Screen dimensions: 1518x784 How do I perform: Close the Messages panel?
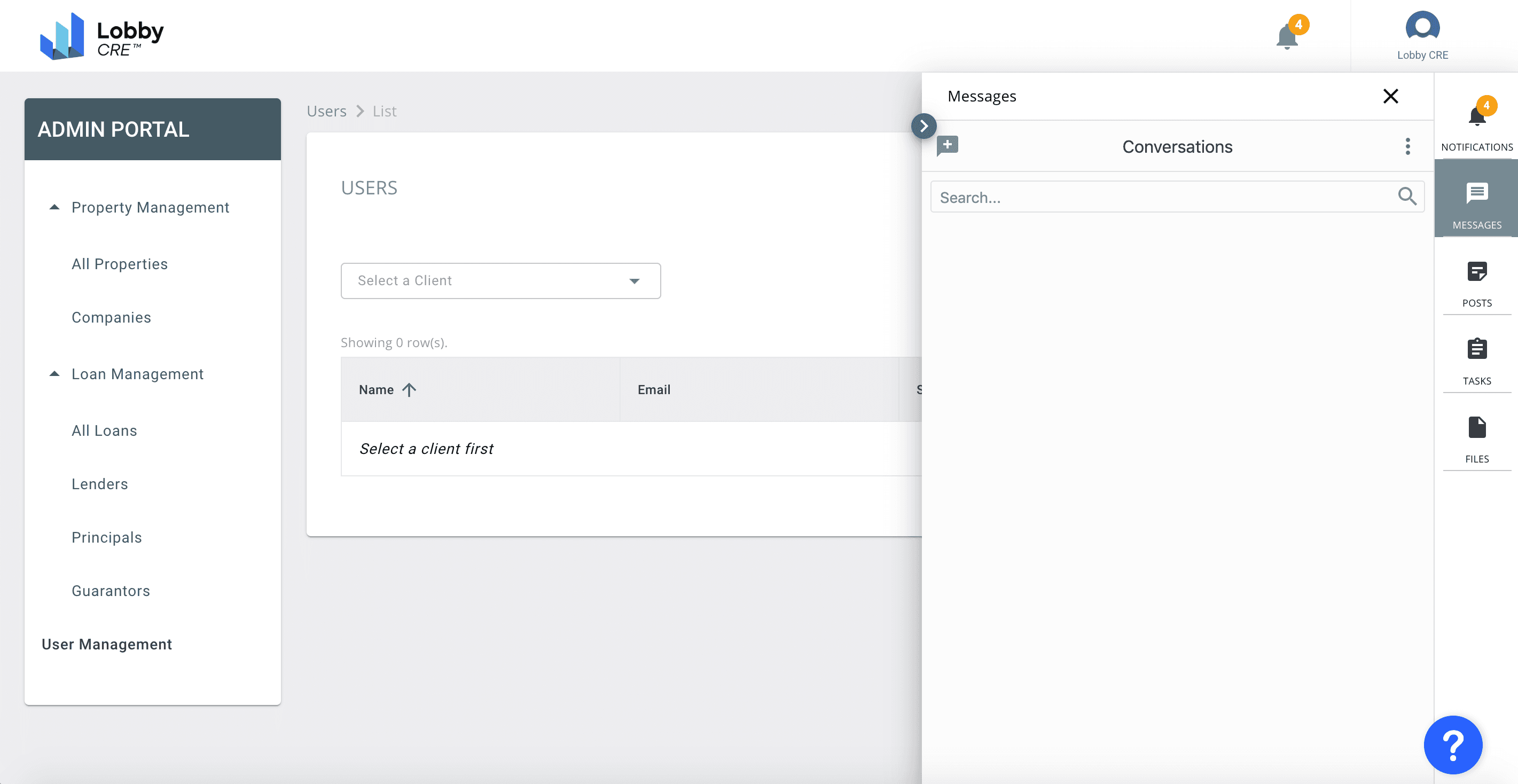coord(1390,96)
